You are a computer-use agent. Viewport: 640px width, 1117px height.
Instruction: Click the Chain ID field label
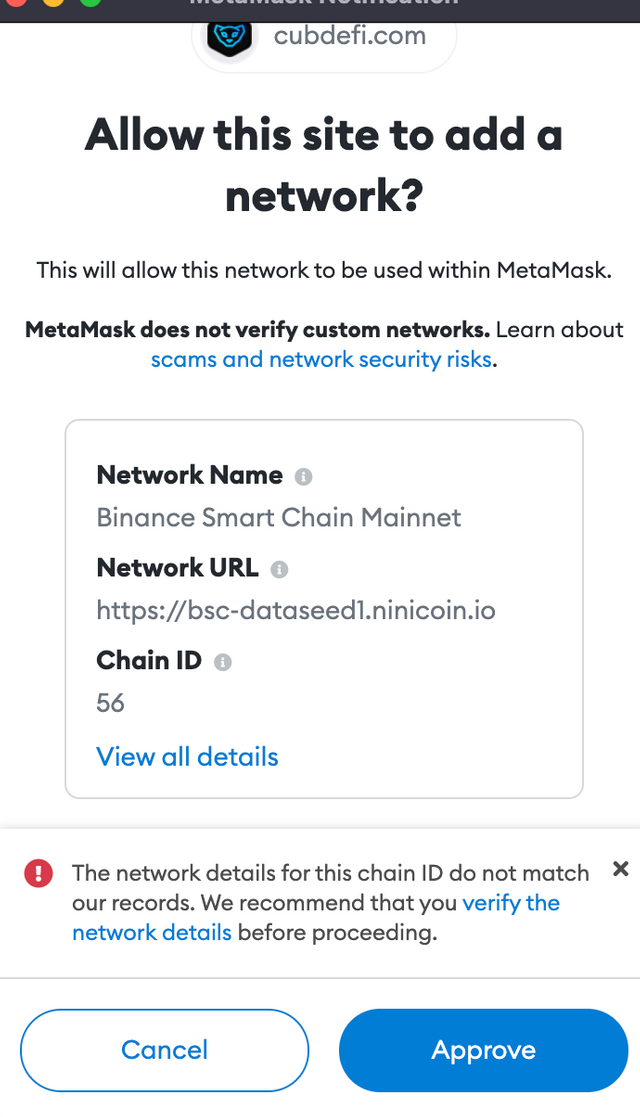coord(149,660)
